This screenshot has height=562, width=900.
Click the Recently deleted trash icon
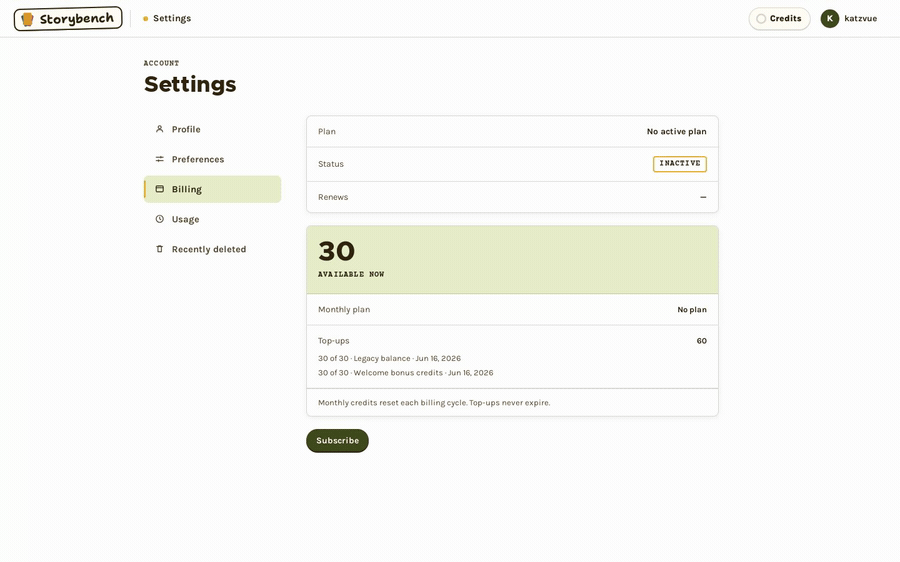pos(160,249)
